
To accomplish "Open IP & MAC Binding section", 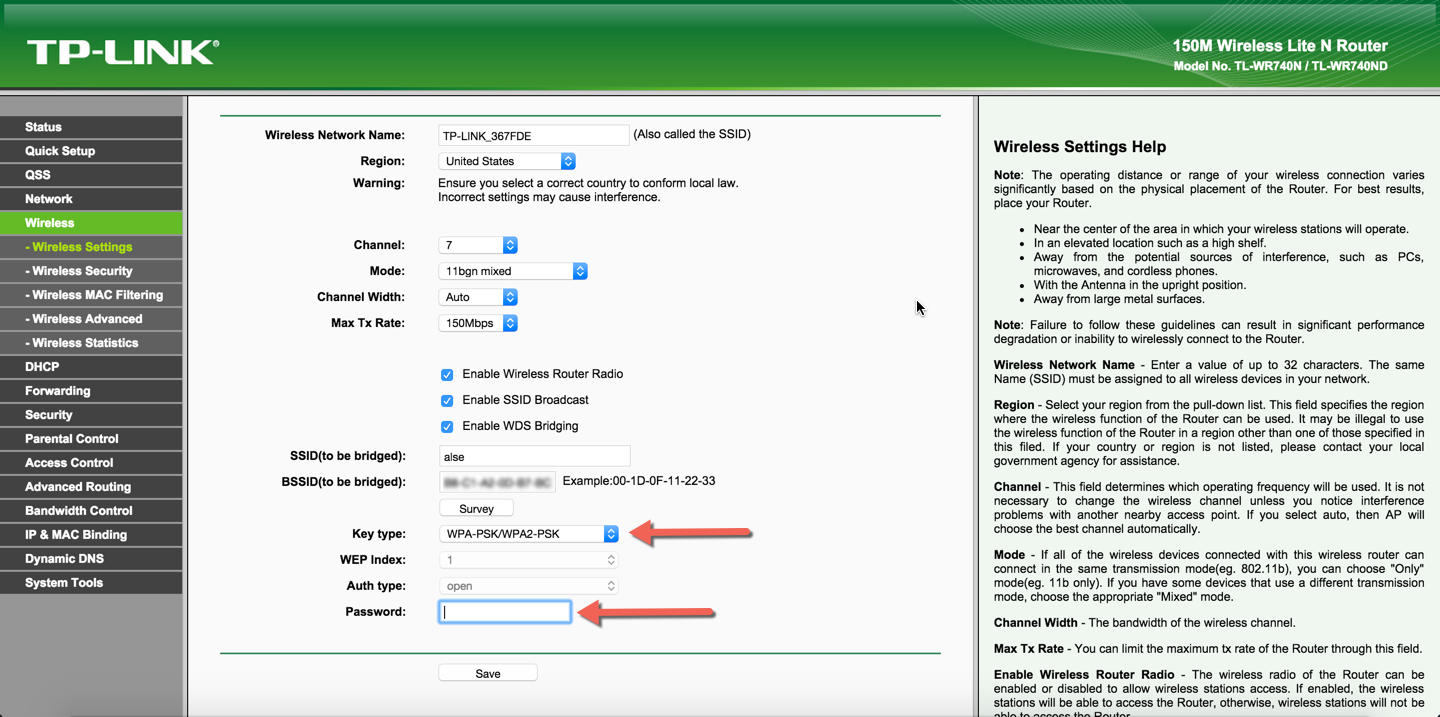I will pyautogui.click(x=91, y=535).
